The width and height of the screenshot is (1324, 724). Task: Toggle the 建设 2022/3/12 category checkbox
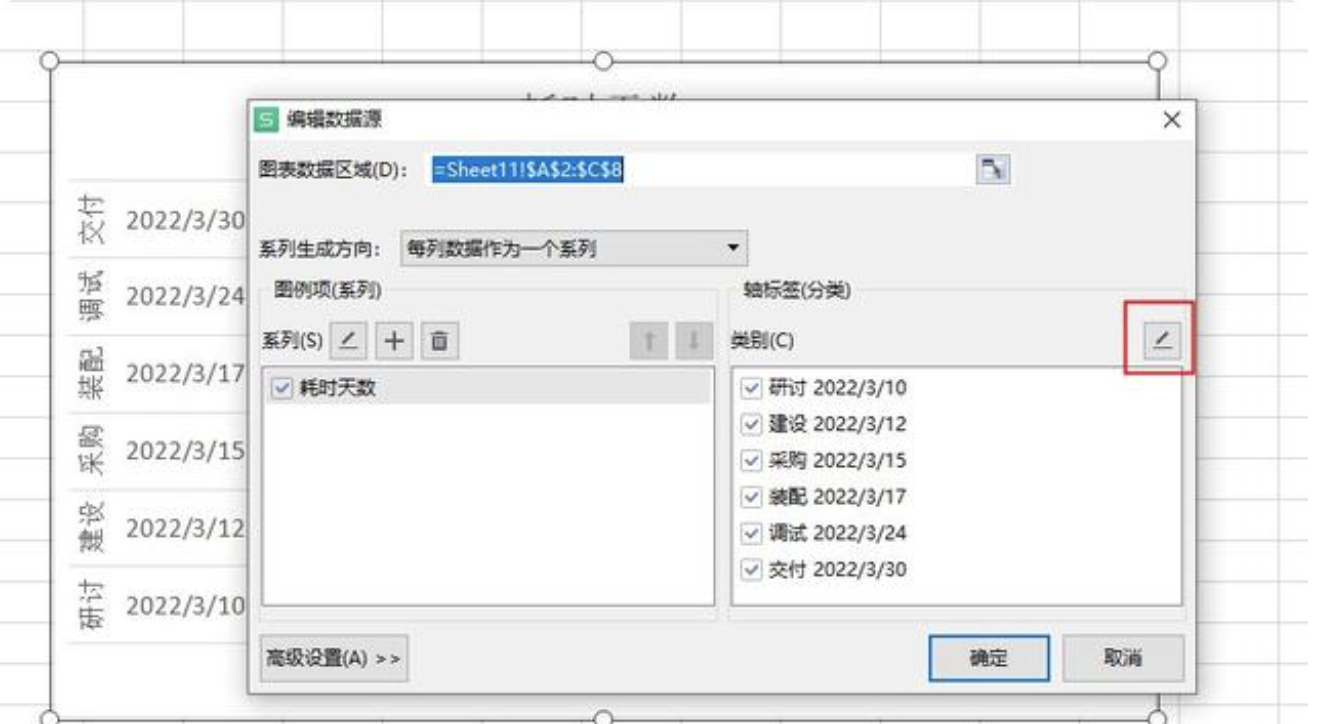click(x=752, y=424)
